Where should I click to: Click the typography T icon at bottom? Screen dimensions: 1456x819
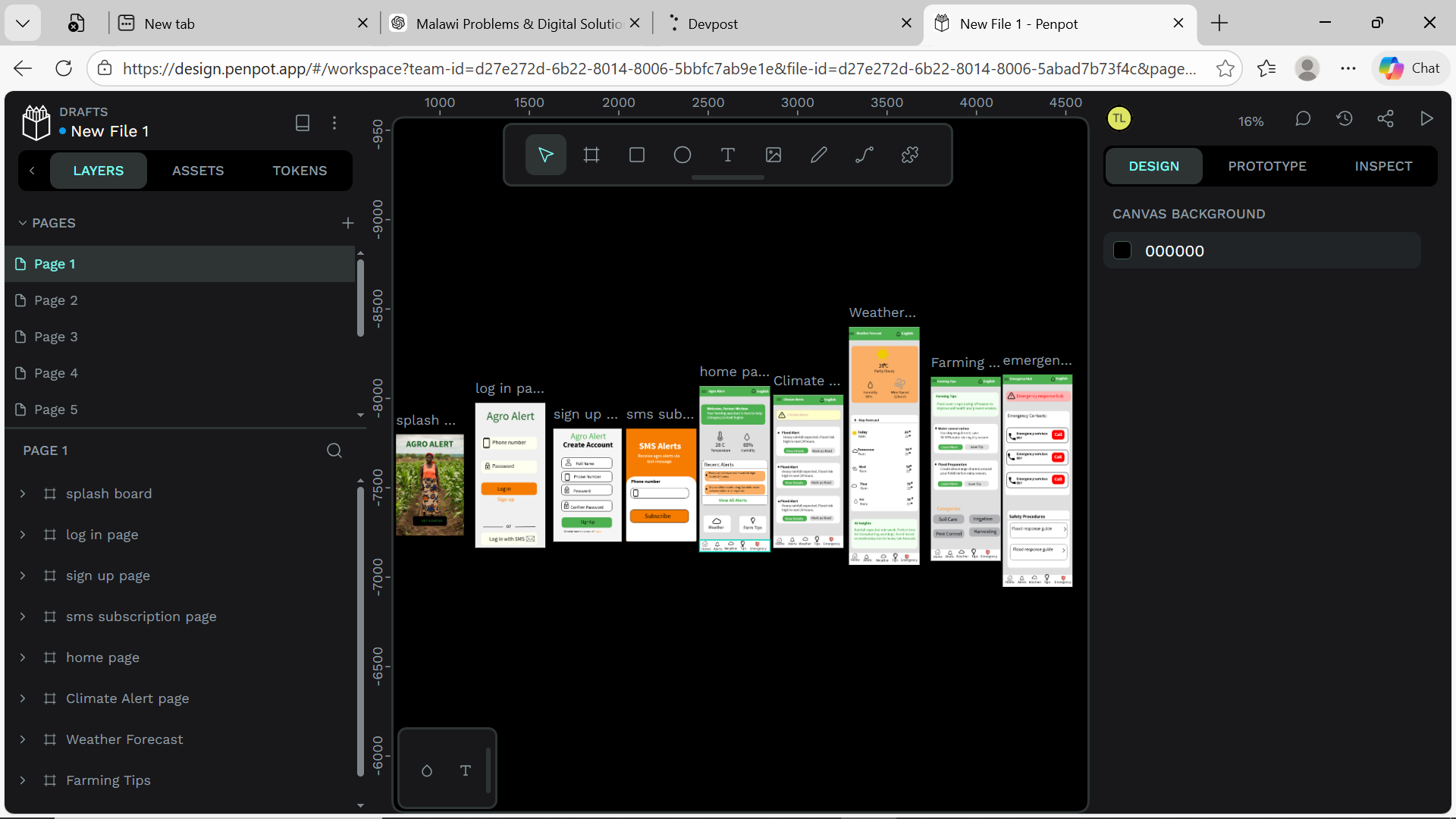[466, 770]
